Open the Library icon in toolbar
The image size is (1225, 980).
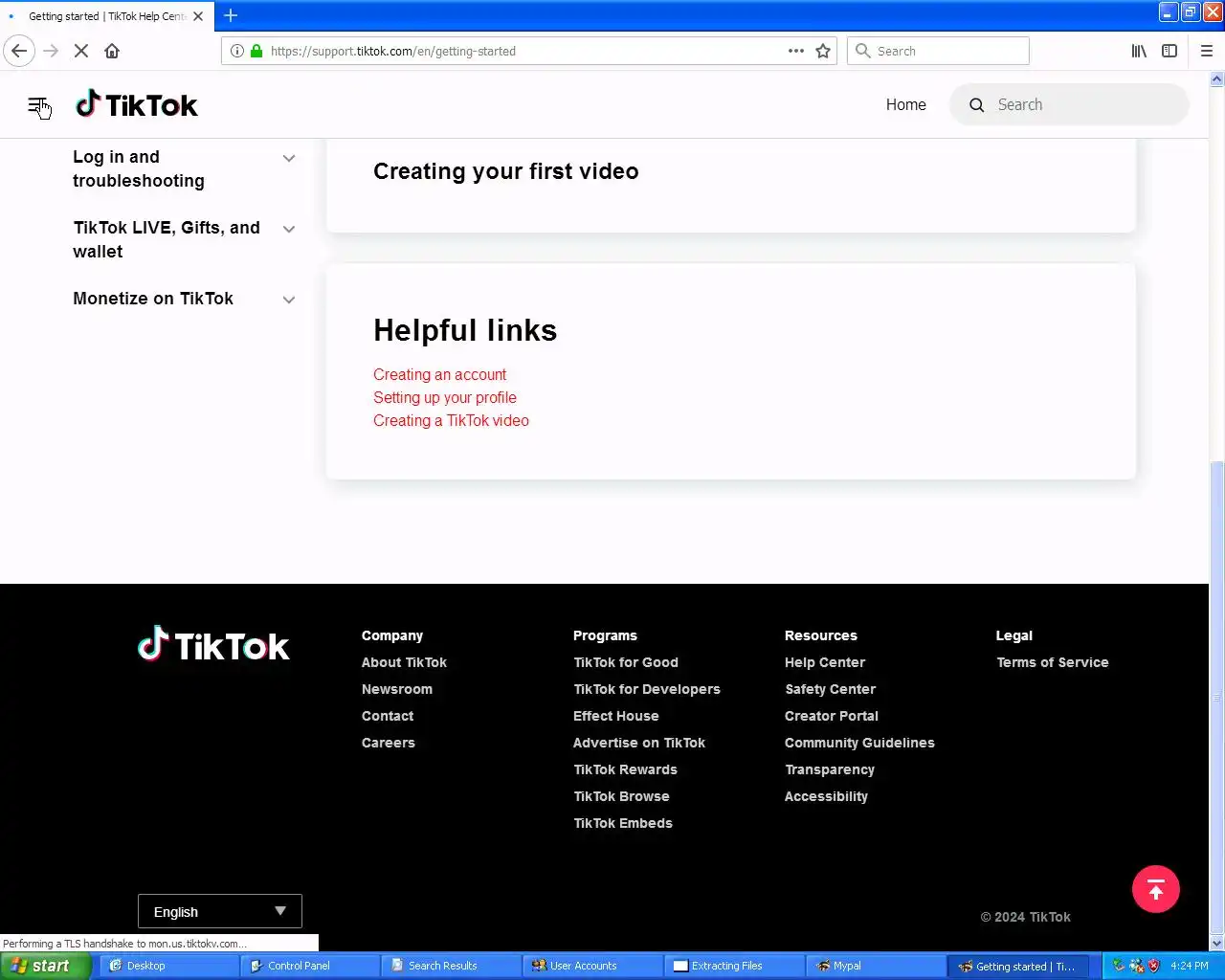(x=1139, y=51)
